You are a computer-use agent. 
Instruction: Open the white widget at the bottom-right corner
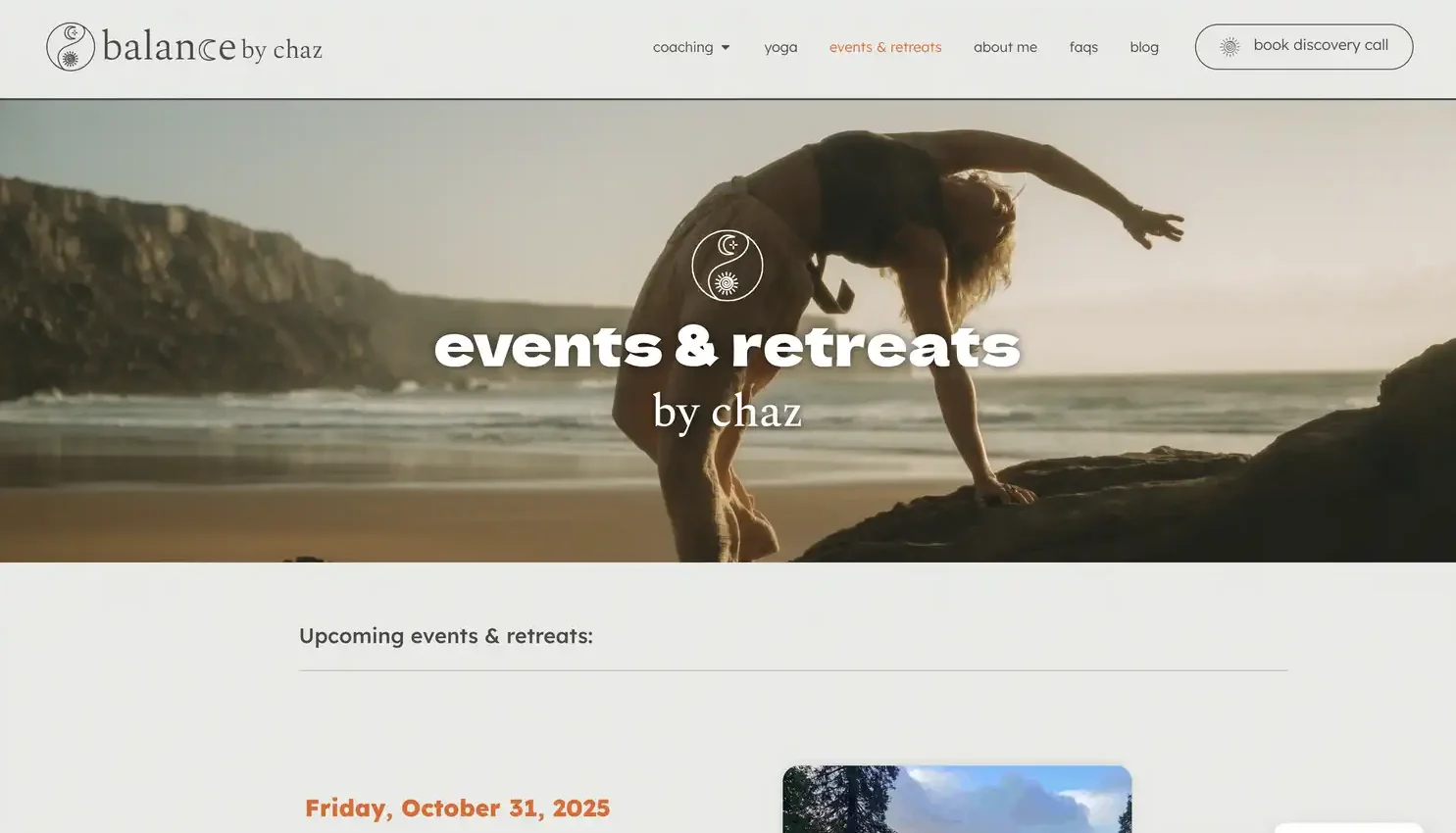[1348, 828]
